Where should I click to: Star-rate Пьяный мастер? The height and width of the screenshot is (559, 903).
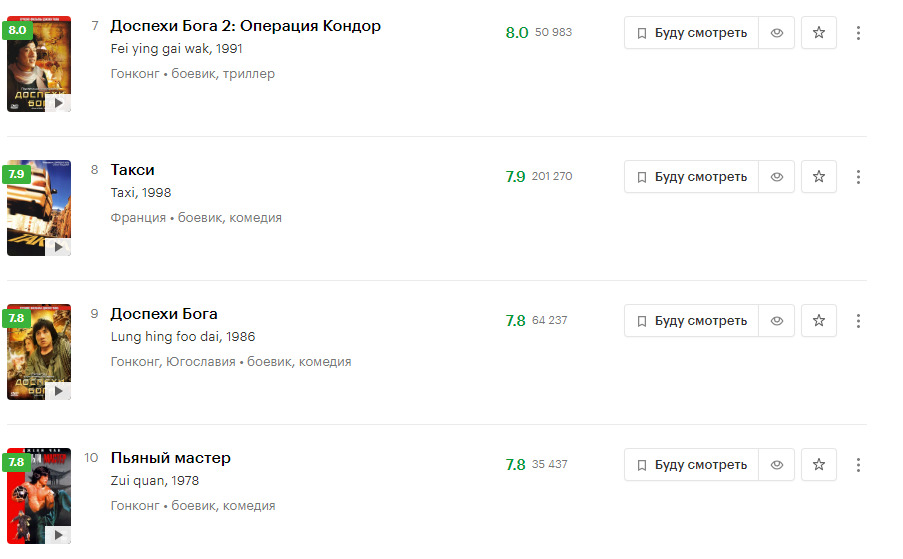coord(819,465)
